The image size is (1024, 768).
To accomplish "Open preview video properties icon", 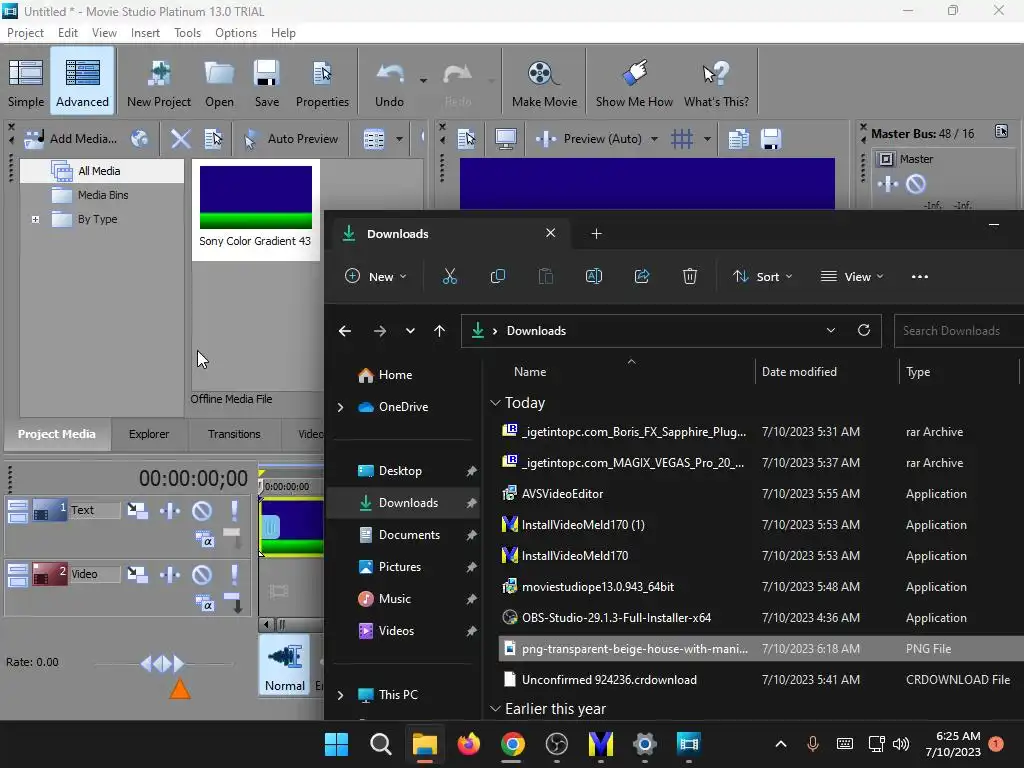I will pyautogui.click(x=466, y=138).
